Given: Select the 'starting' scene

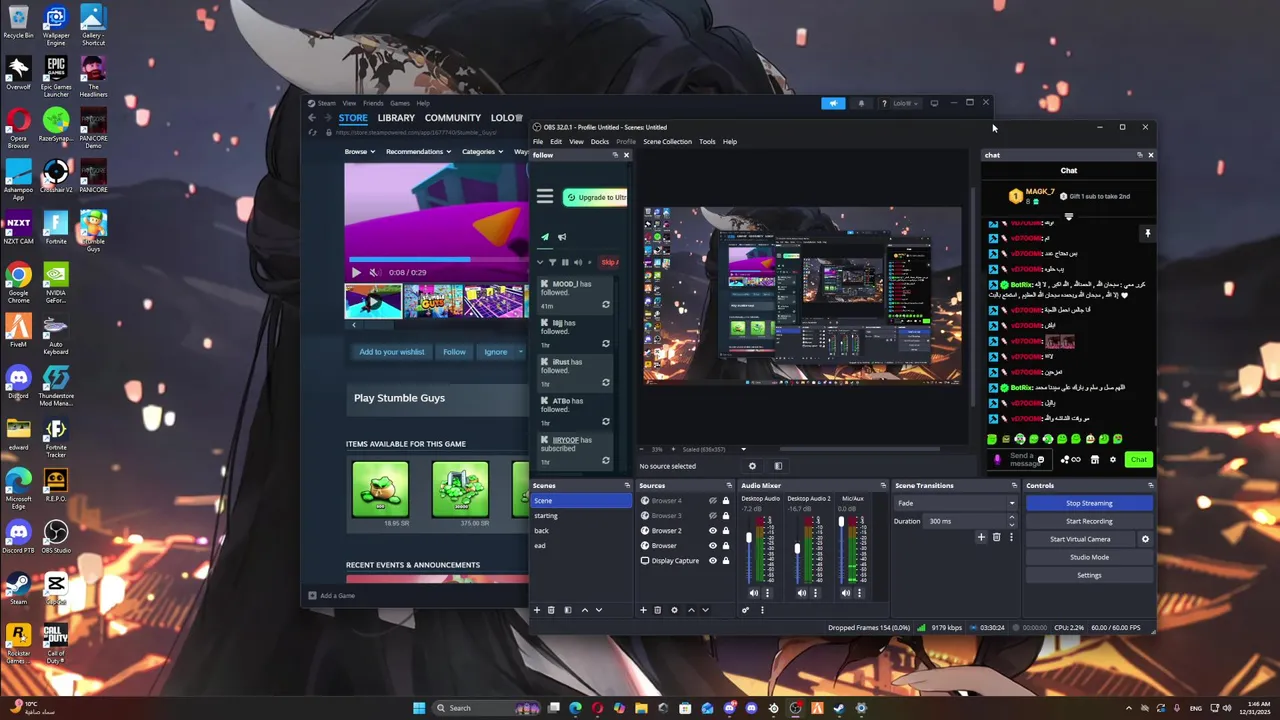Looking at the screenshot, I should pyautogui.click(x=581, y=516).
